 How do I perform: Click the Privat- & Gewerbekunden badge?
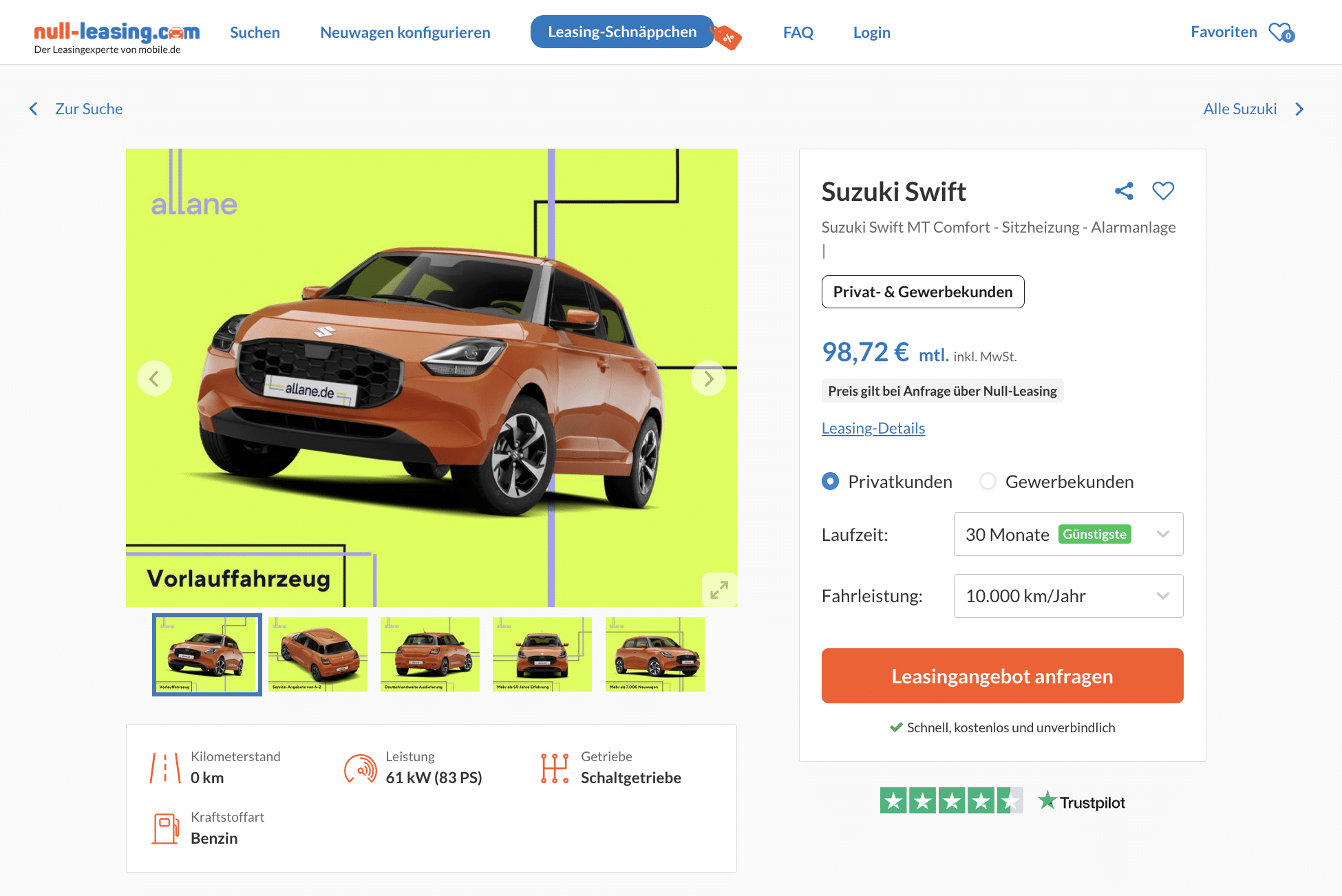point(923,292)
